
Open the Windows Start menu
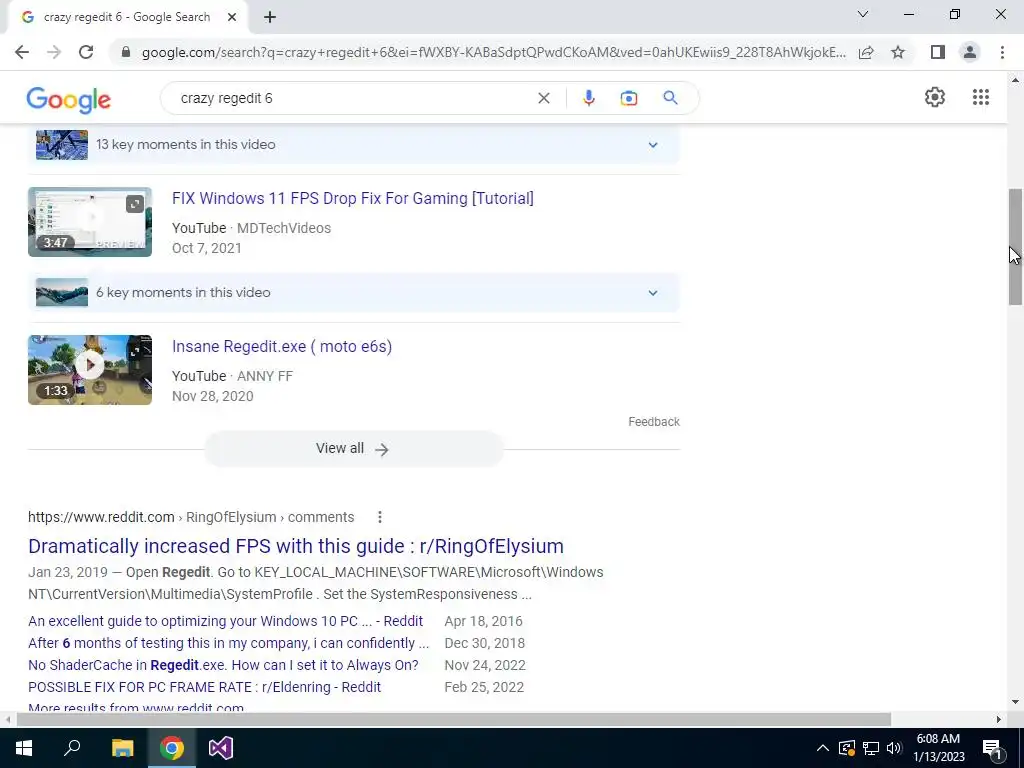click(x=24, y=748)
